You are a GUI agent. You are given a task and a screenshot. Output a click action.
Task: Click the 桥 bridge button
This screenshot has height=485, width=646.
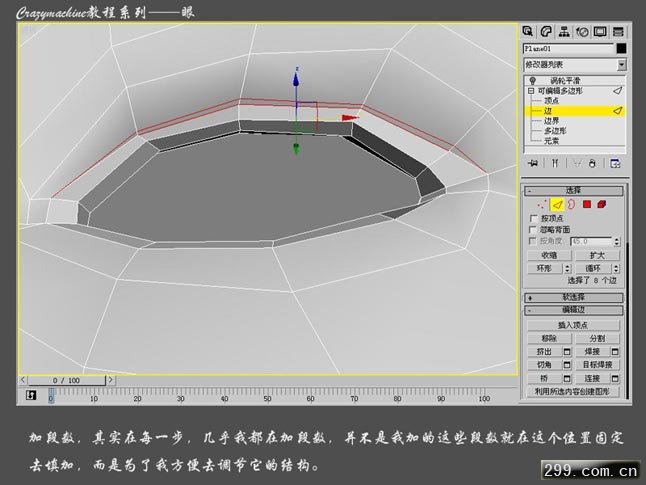(545, 378)
